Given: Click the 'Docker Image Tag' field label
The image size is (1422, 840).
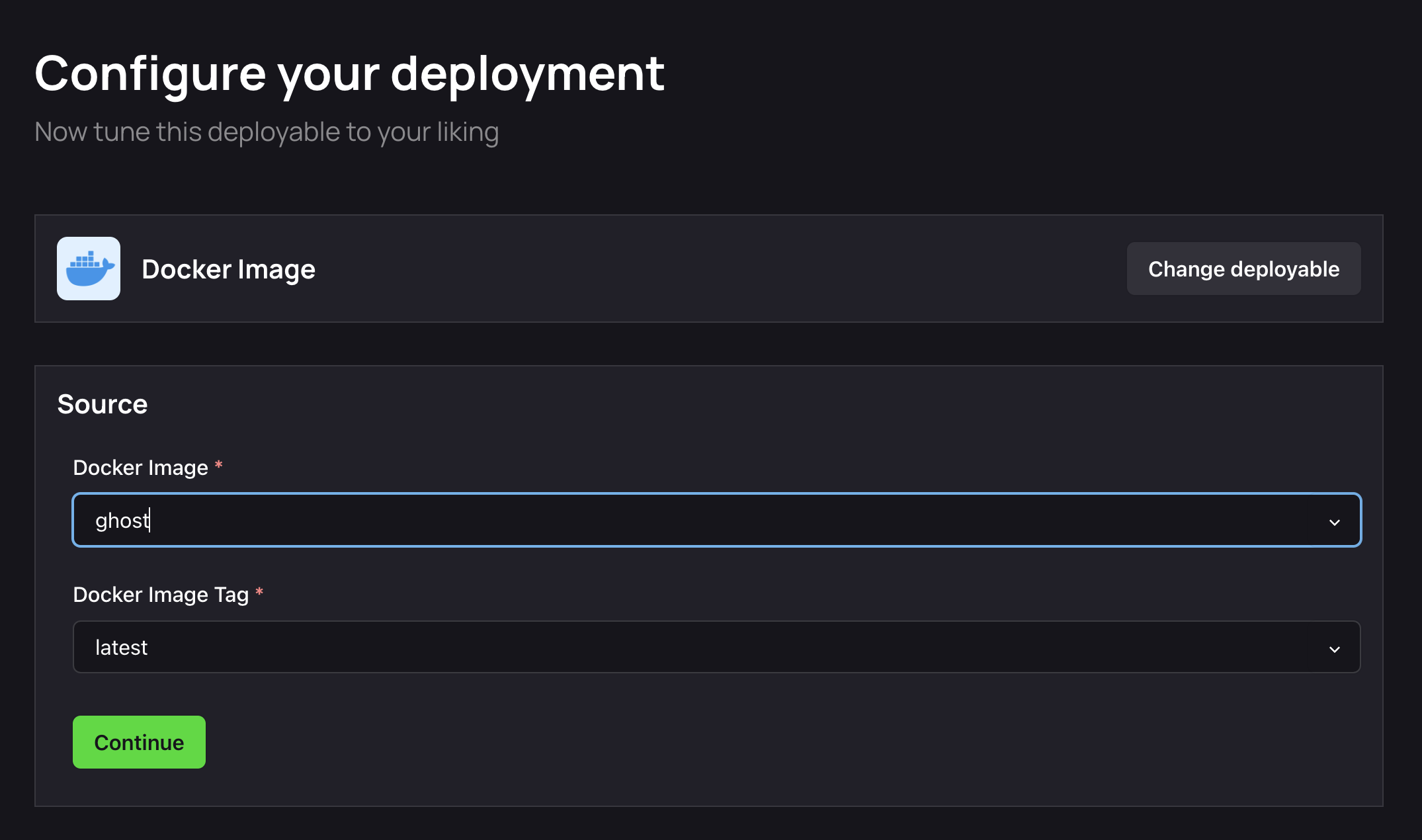Looking at the screenshot, I should point(161,594).
